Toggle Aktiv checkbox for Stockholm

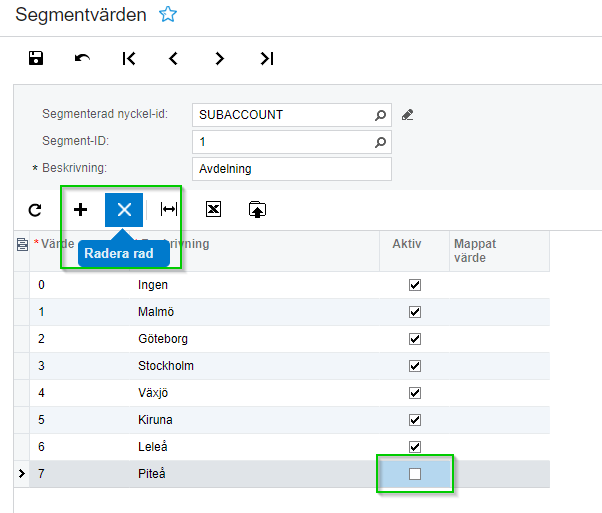point(415,366)
